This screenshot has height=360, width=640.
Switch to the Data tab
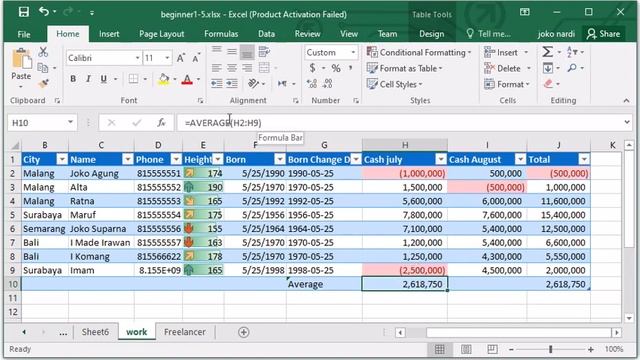(266, 34)
